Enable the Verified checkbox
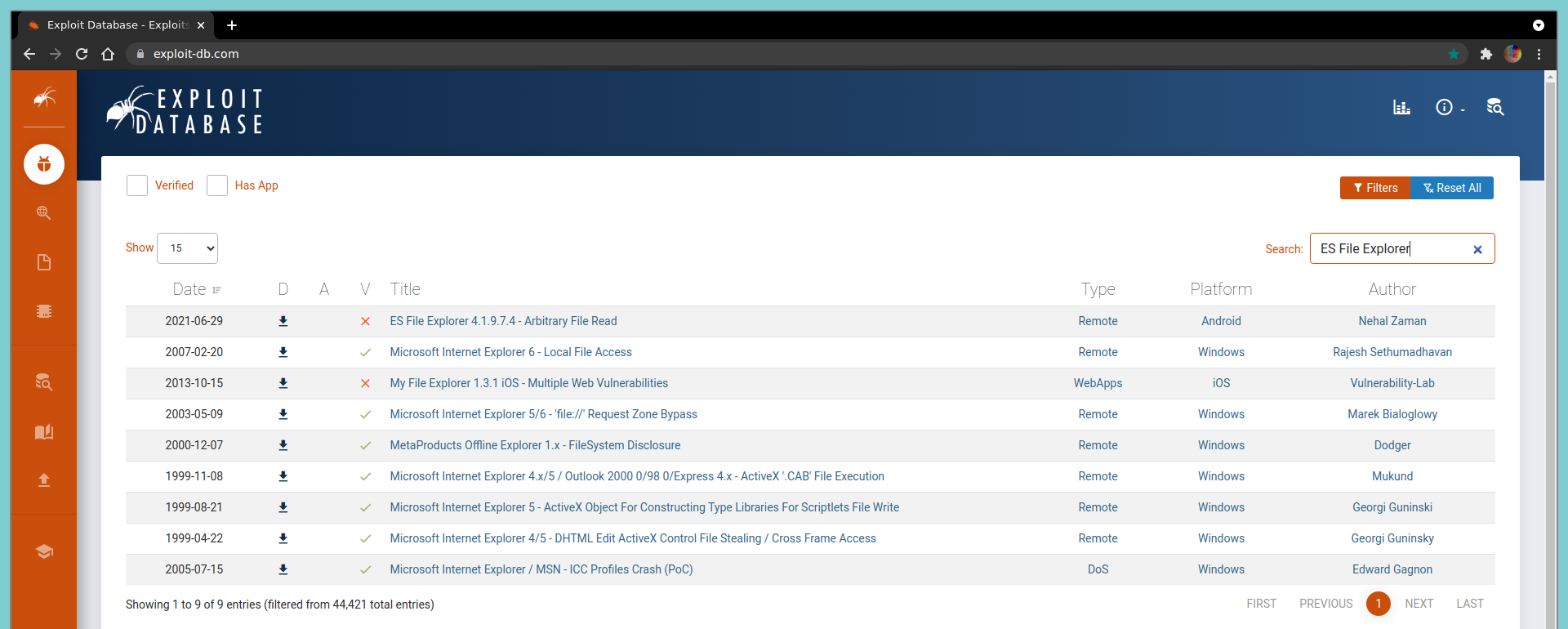The width and height of the screenshot is (1568, 629). tap(137, 185)
